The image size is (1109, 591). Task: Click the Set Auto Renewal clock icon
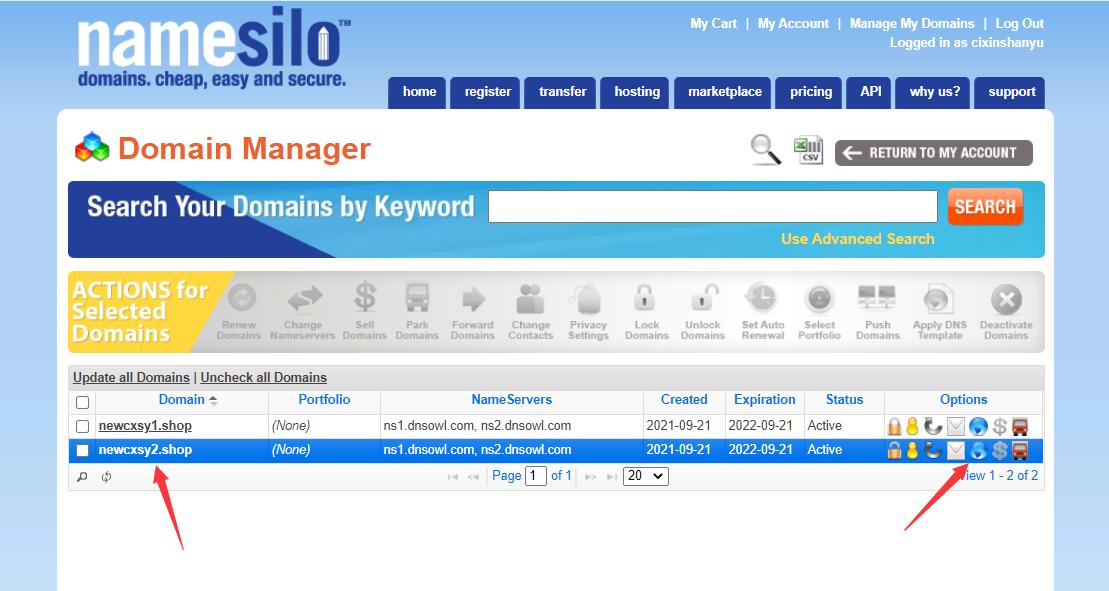[x=762, y=298]
